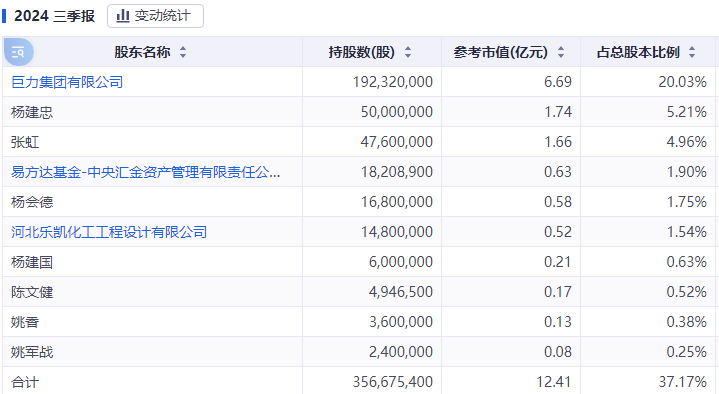
Task: Click ownership ratio 1.54%
Action: 686,232
